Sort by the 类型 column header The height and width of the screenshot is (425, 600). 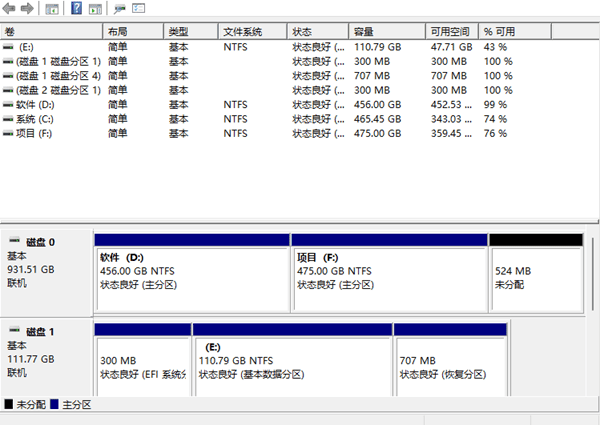click(x=191, y=31)
